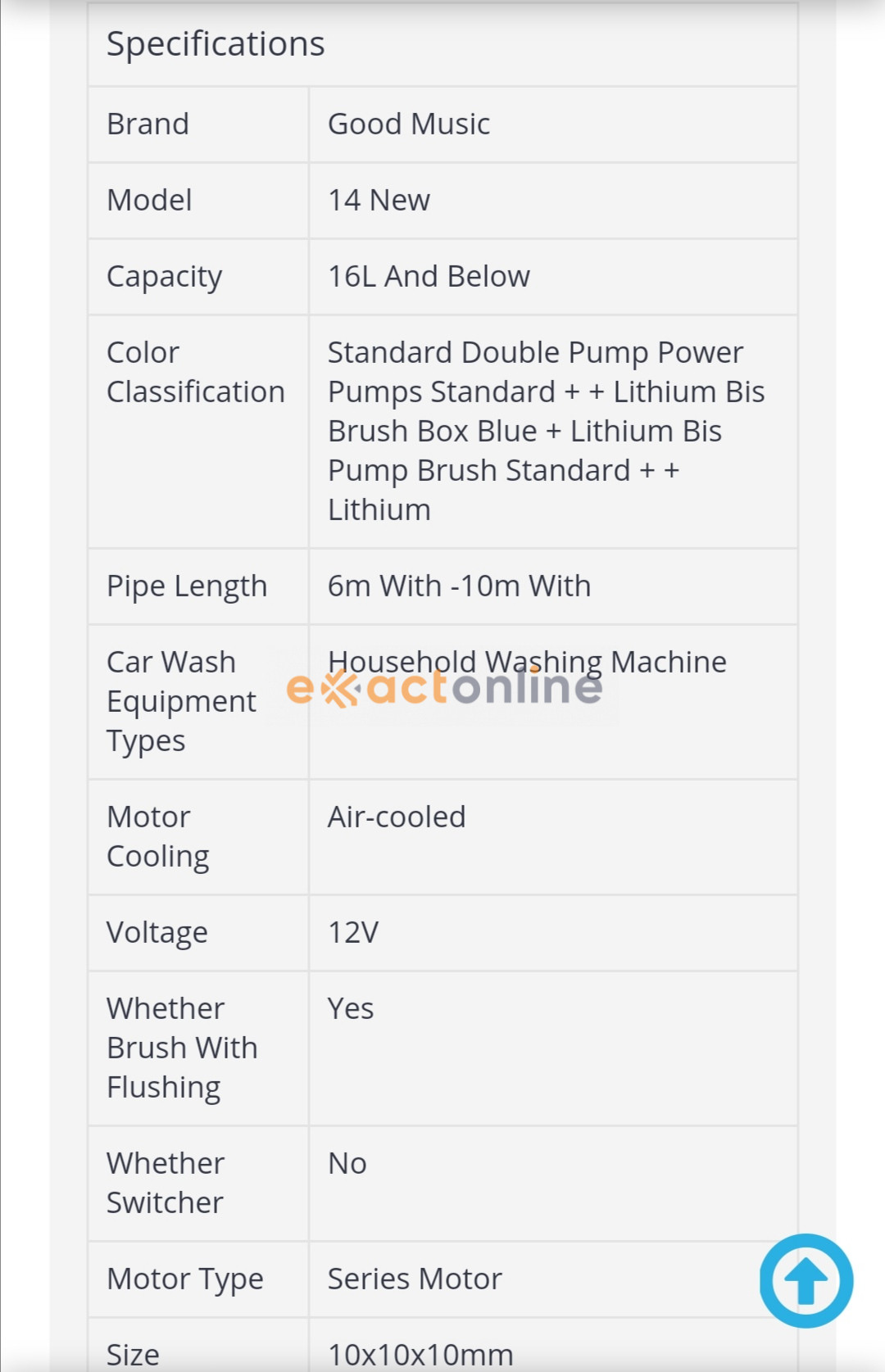Select the Air-cooled value
Viewport: 885px width, 1372px height.
click(x=397, y=817)
